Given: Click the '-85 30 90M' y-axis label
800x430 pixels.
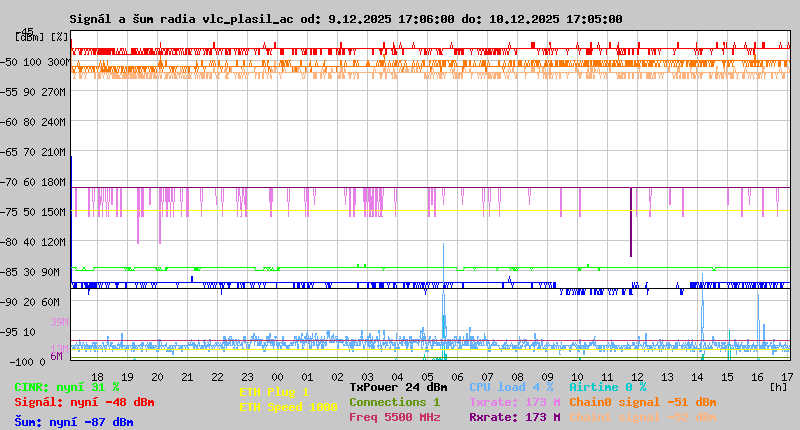Looking at the screenshot, I should (31, 272).
